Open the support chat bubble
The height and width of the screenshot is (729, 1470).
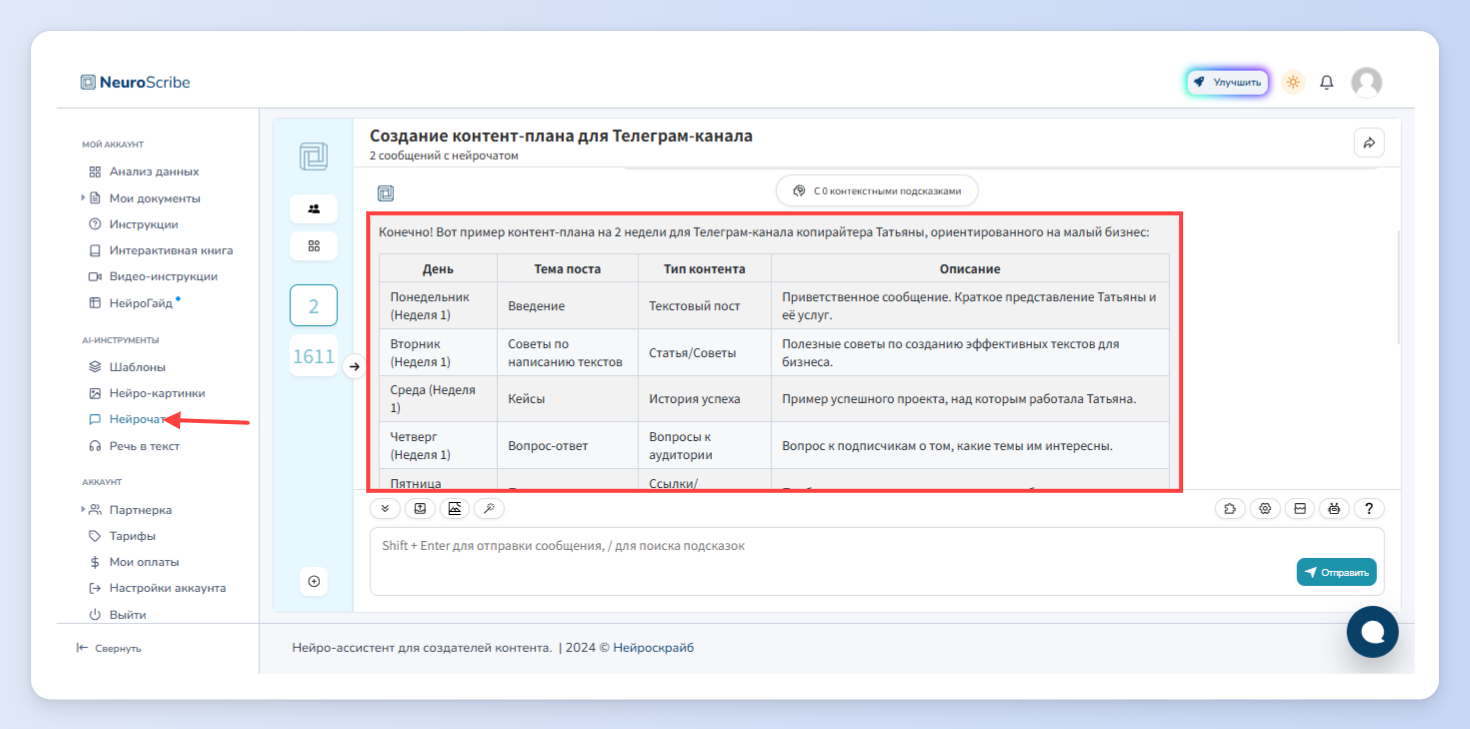[x=1372, y=632]
